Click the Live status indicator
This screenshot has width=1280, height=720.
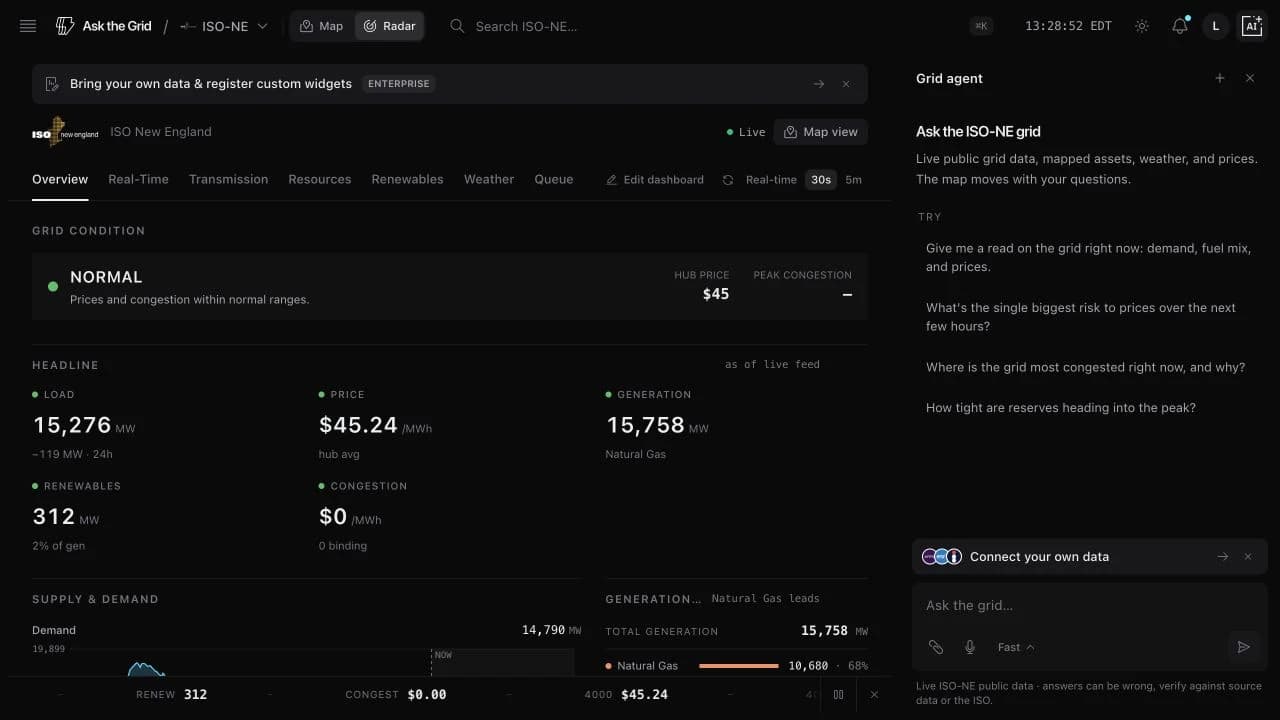[x=746, y=132]
